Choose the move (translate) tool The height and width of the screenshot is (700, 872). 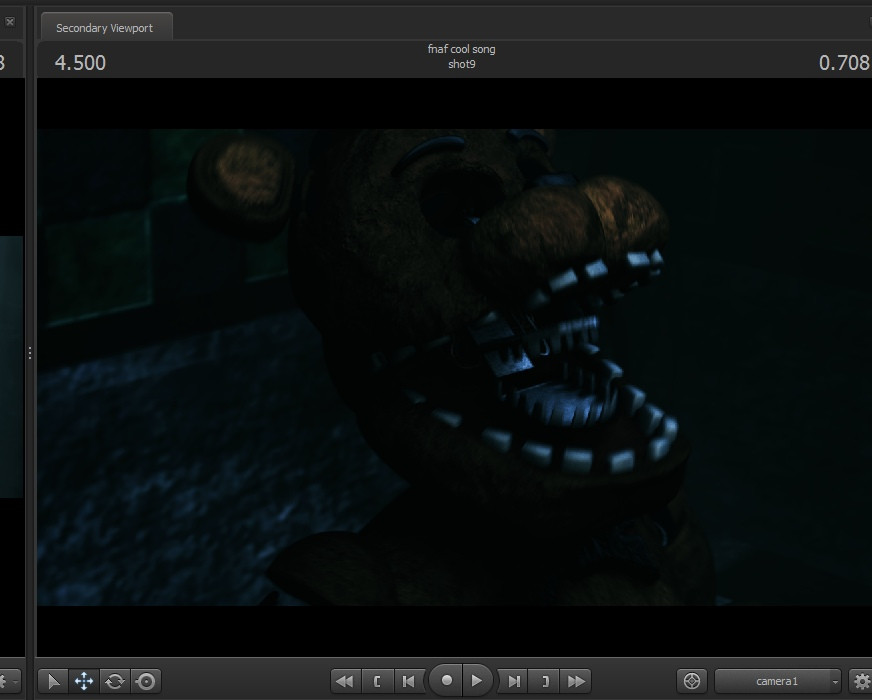[84, 681]
